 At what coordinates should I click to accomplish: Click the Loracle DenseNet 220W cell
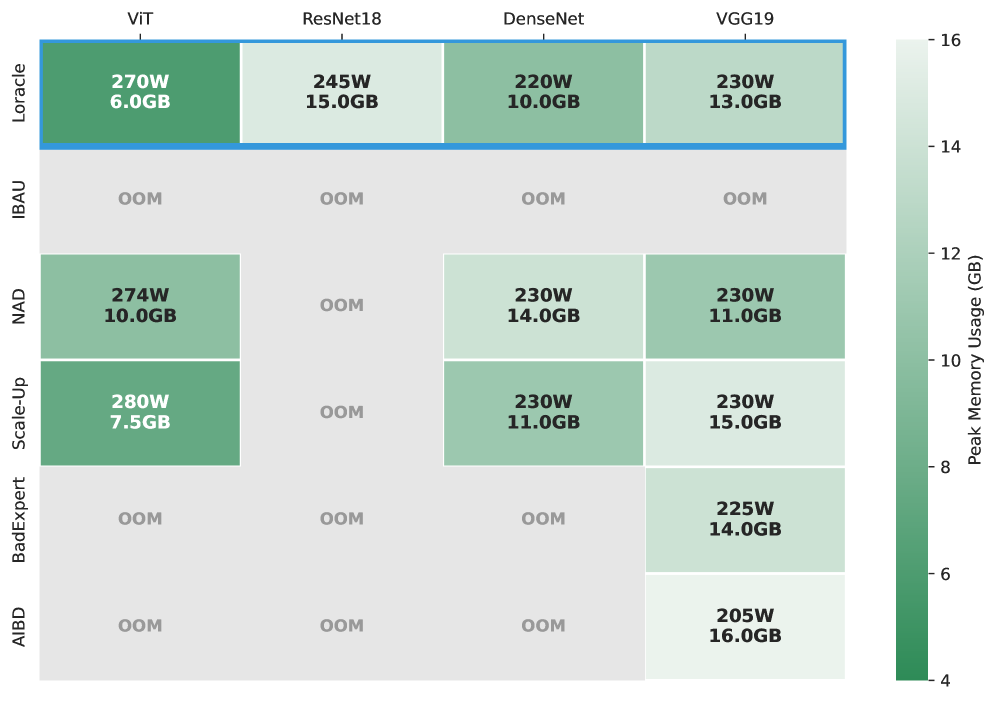(x=543, y=92)
